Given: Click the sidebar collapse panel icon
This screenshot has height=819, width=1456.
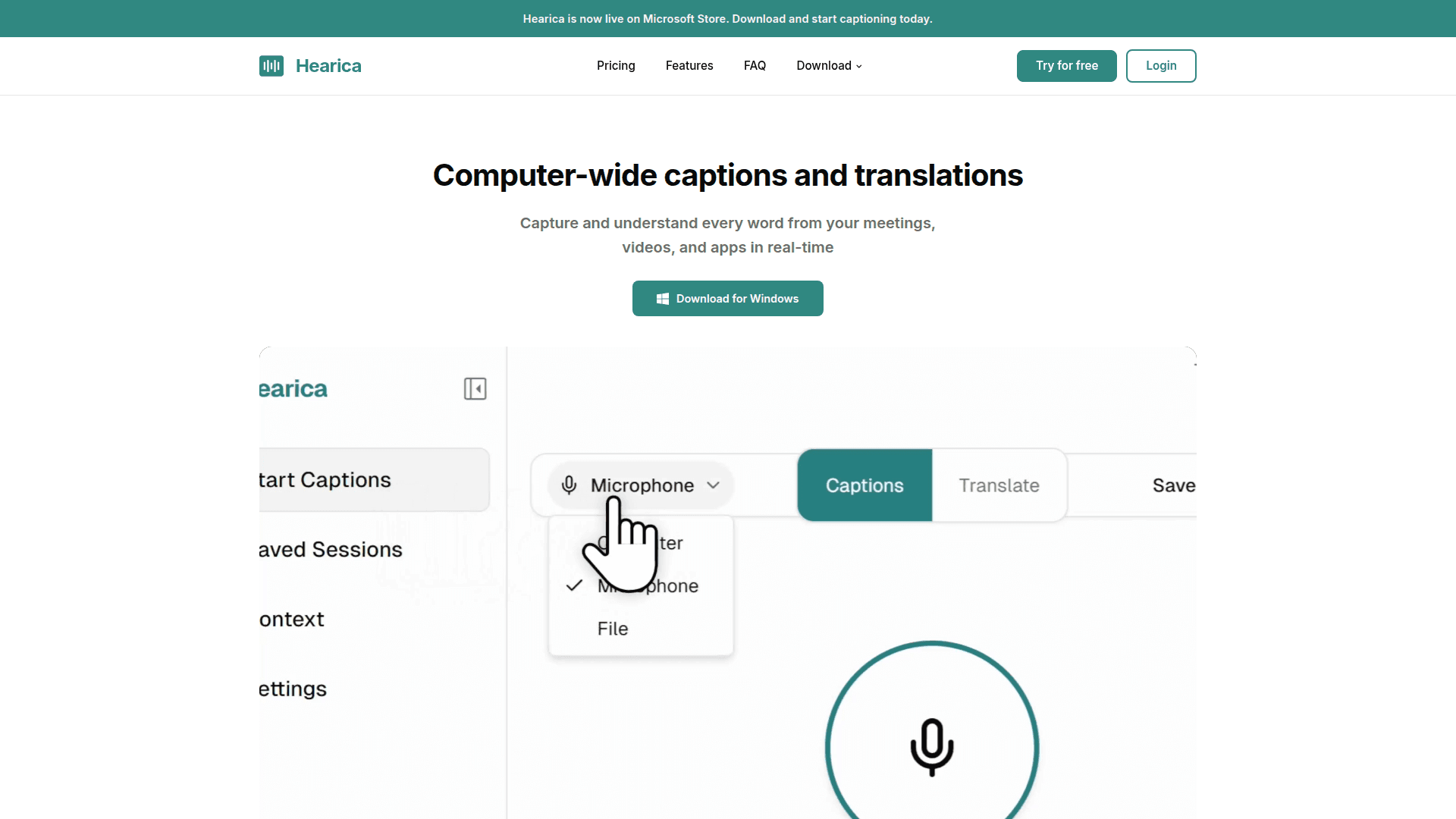Looking at the screenshot, I should pos(475,389).
